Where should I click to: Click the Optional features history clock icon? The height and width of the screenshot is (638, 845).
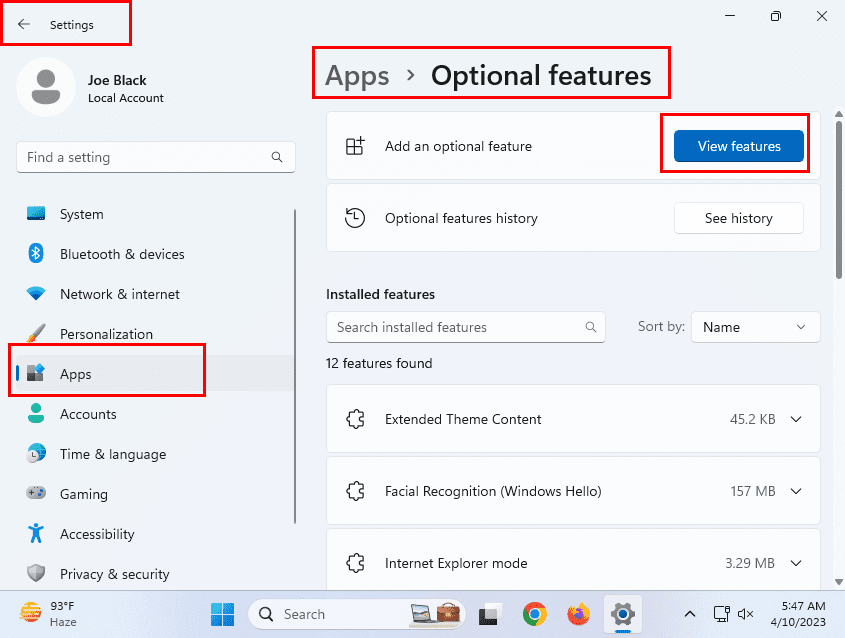355,218
